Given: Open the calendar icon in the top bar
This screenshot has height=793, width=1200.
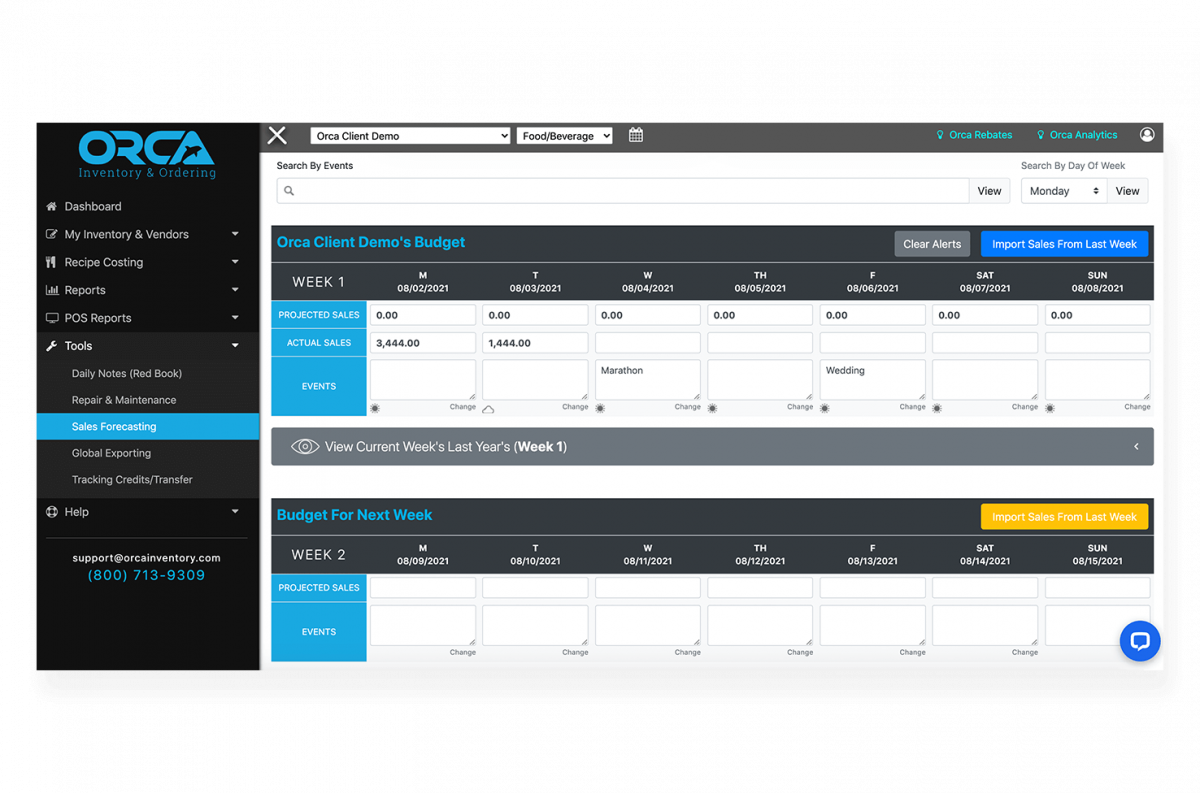Looking at the screenshot, I should point(635,134).
